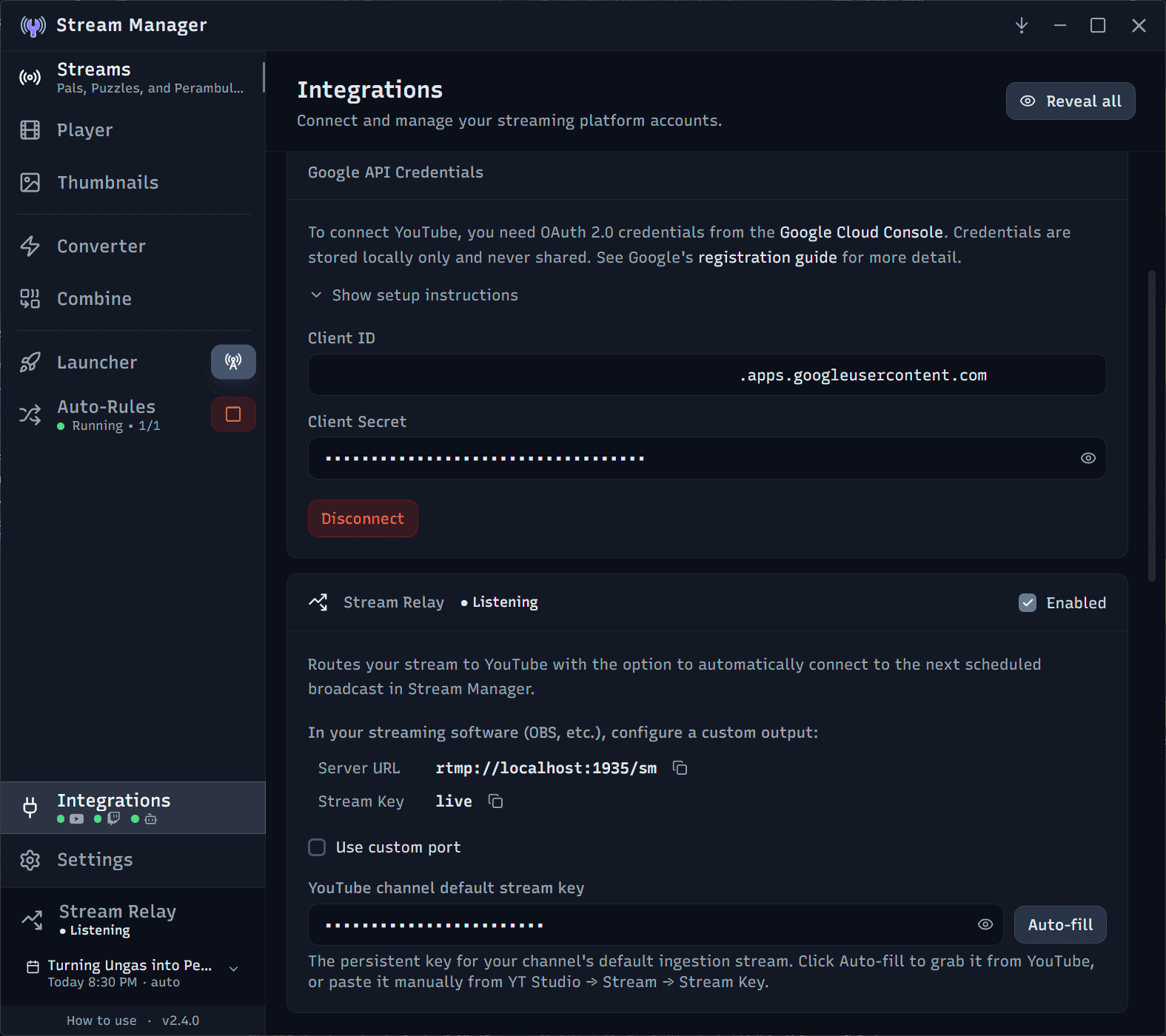This screenshot has width=1166, height=1036.
Task: Expand the Turning Ungas scheduled broadcast chevron
Action: coord(234,969)
